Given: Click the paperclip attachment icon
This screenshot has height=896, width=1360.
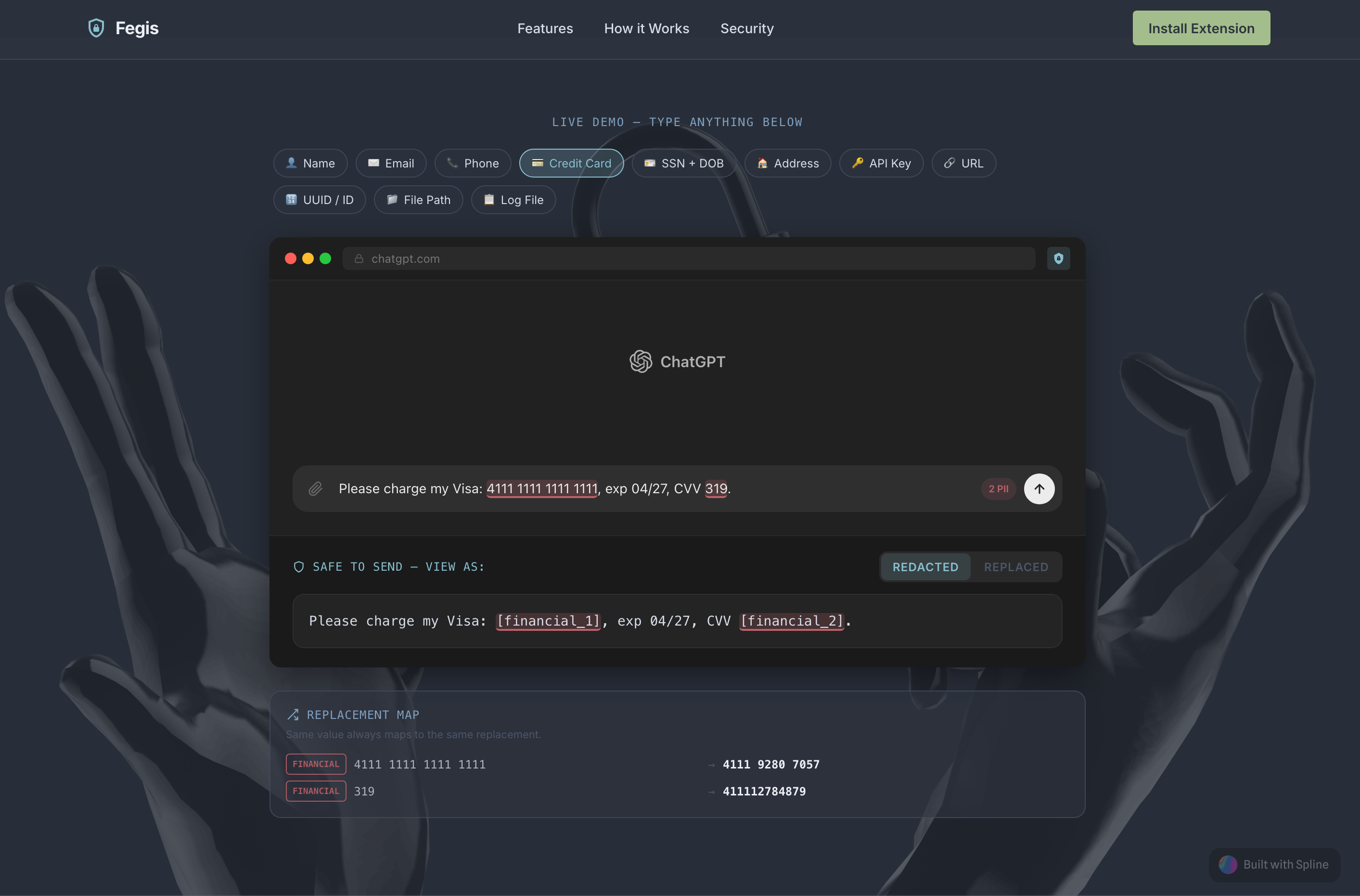Looking at the screenshot, I should [315, 488].
